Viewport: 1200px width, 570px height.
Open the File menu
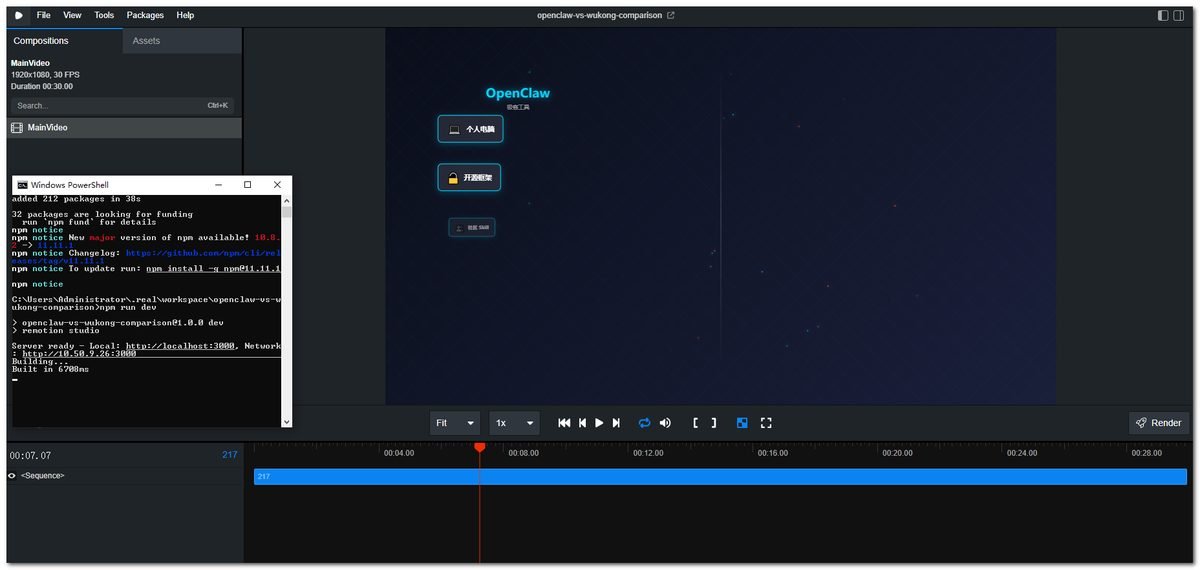click(x=44, y=15)
